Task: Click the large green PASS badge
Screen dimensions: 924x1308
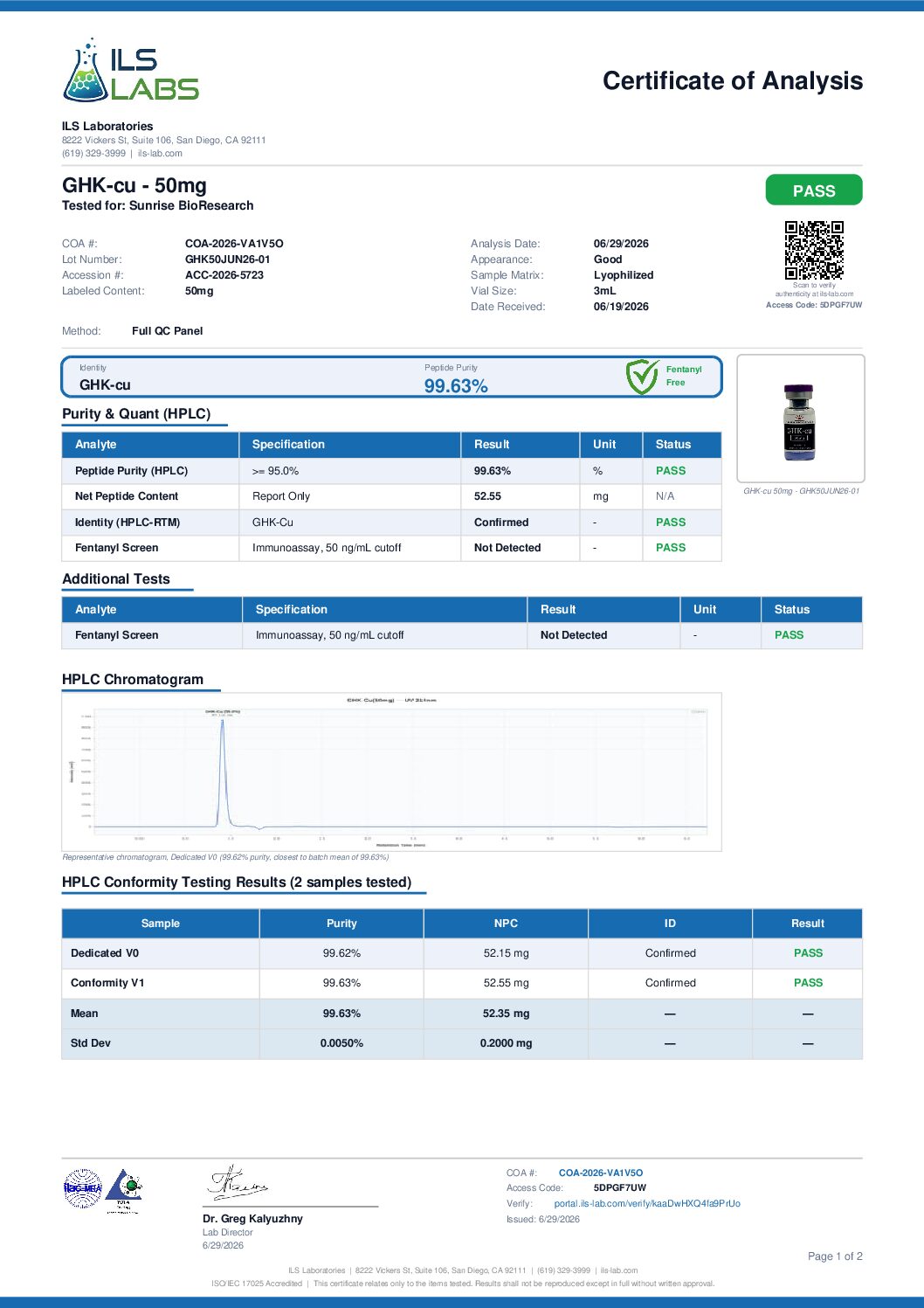Action: point(814,190)
